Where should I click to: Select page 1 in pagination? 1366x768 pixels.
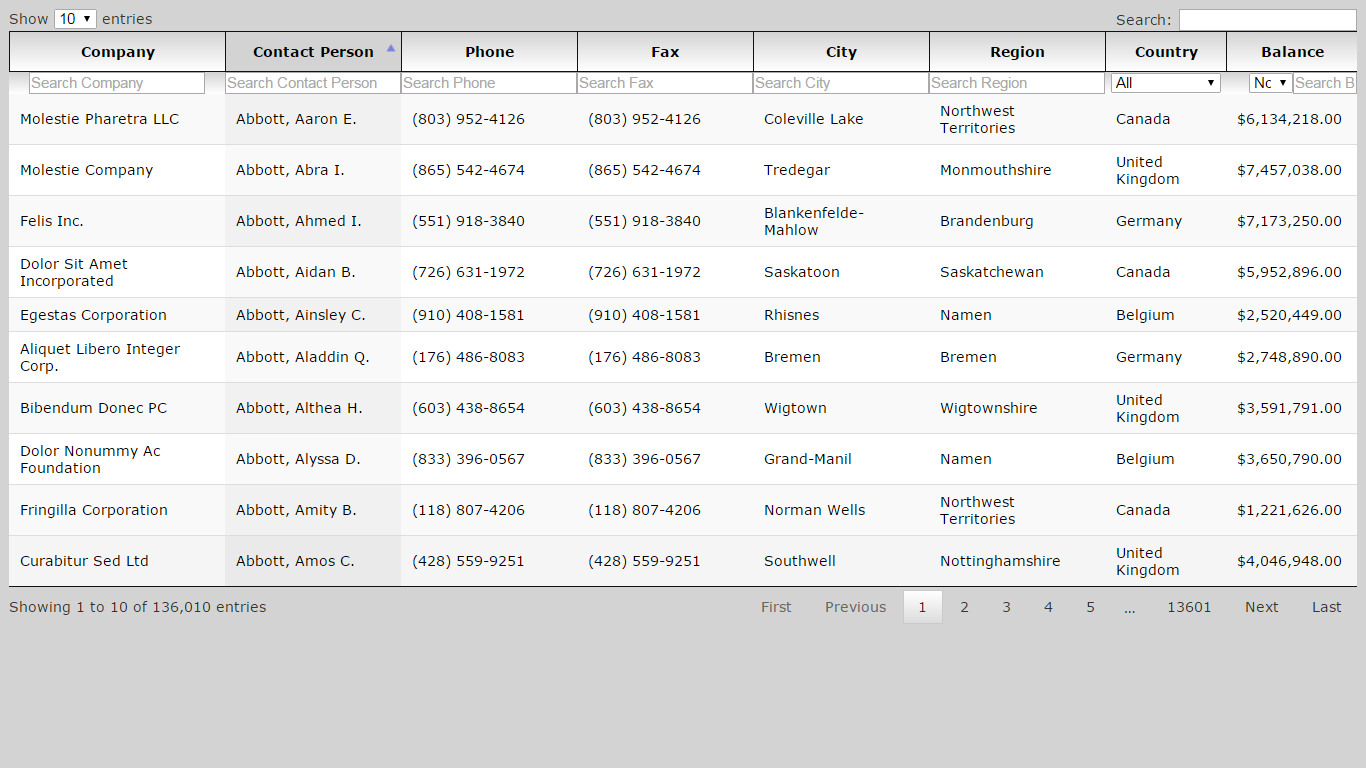point(922,607)
